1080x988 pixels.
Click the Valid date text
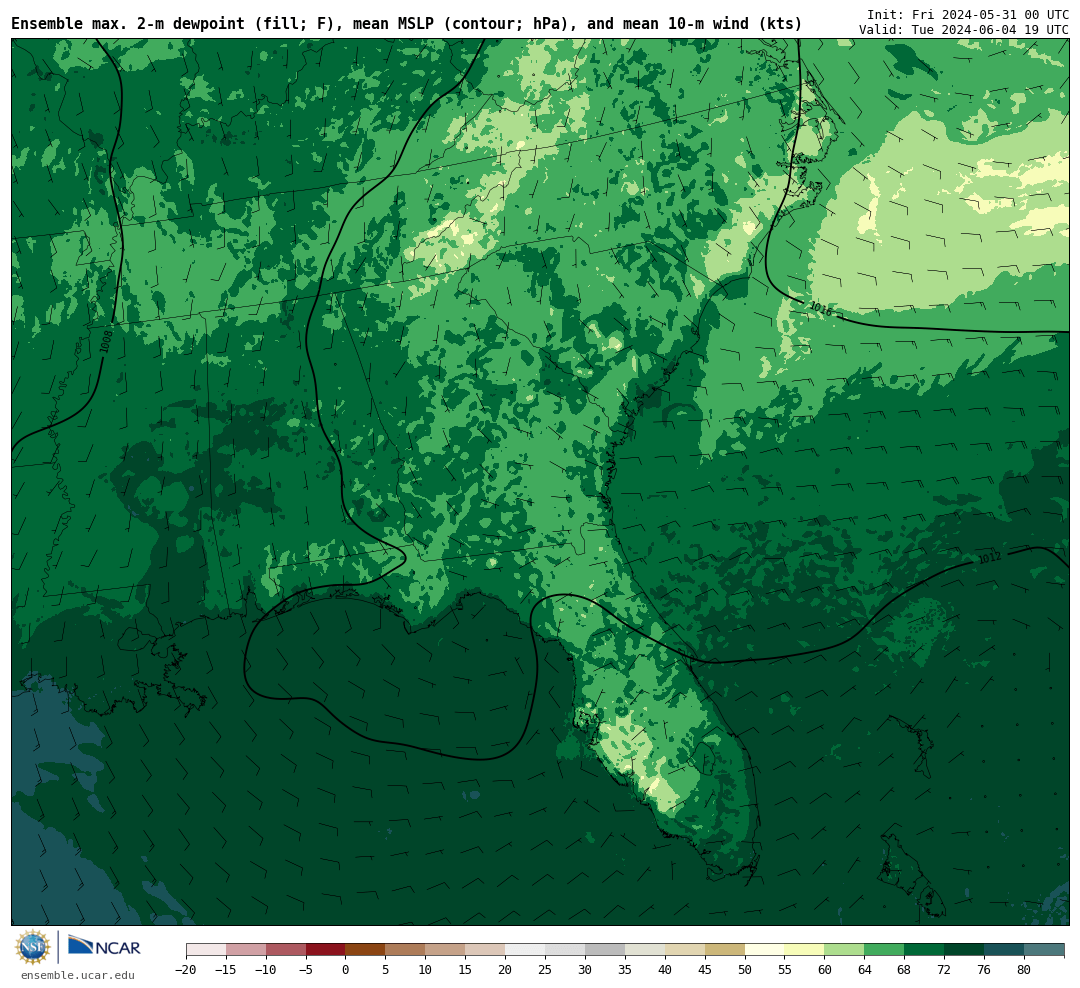[x=964, y=30]
